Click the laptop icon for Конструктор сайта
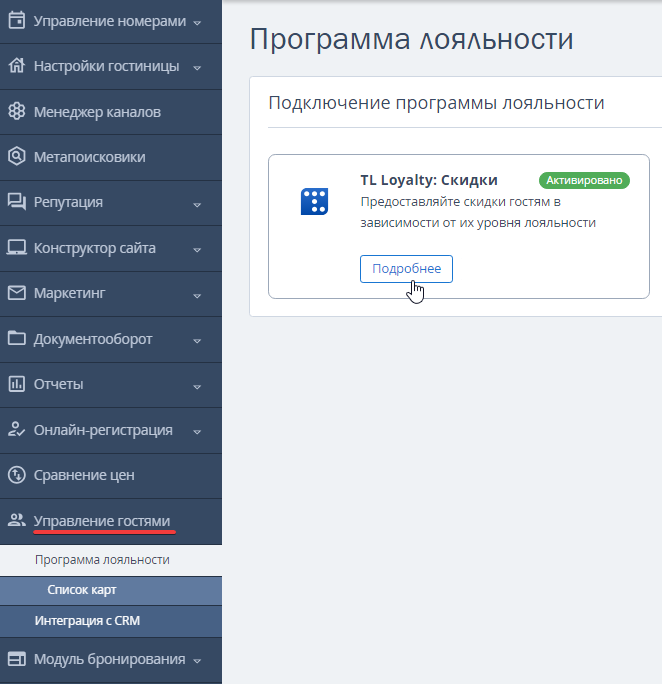The width and height of the screenshot is (662, 684). [x=17, y=247]
